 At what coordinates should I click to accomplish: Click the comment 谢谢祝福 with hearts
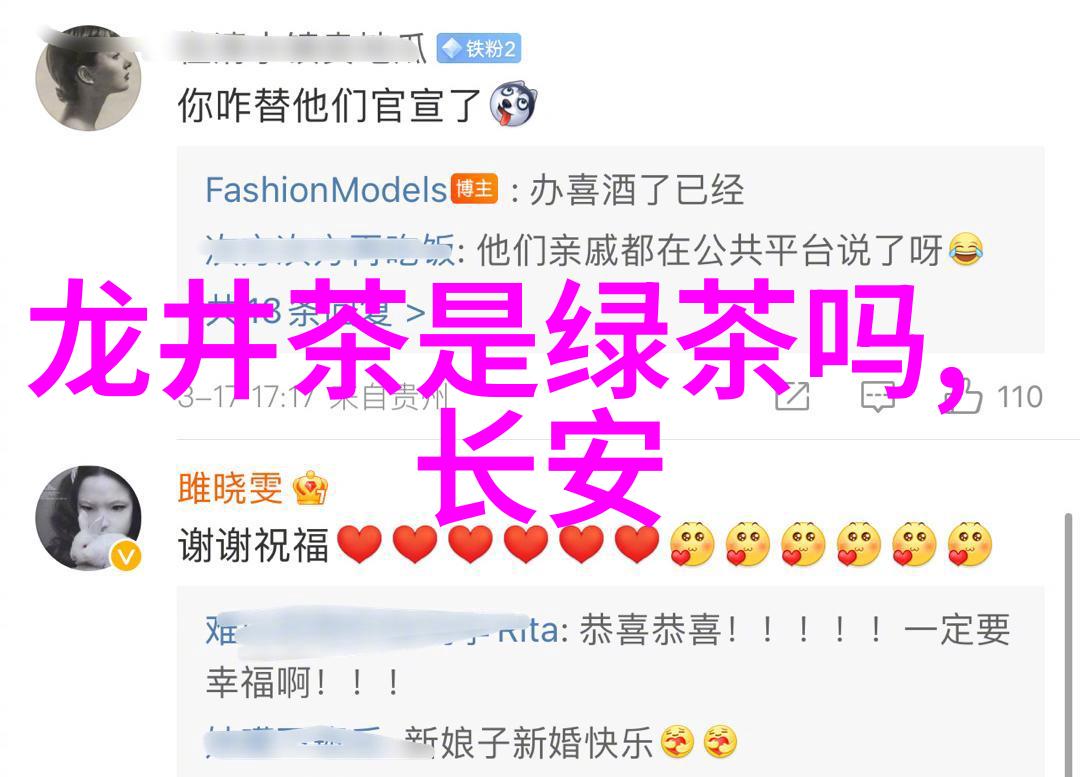[585, 544]
